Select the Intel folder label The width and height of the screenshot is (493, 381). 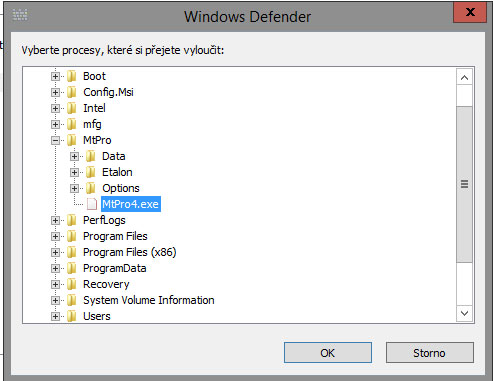94,108
